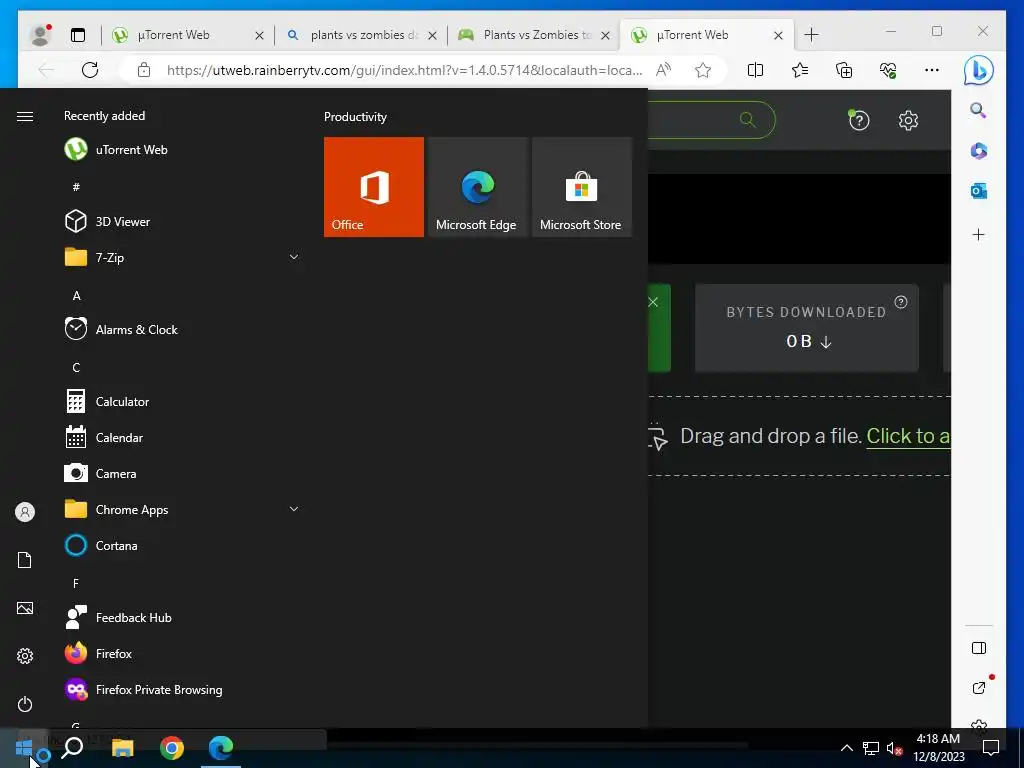The height and width of the screenshot is (768, 1024).
Task: Click the Power button in Start
Action: click(25, 704)
